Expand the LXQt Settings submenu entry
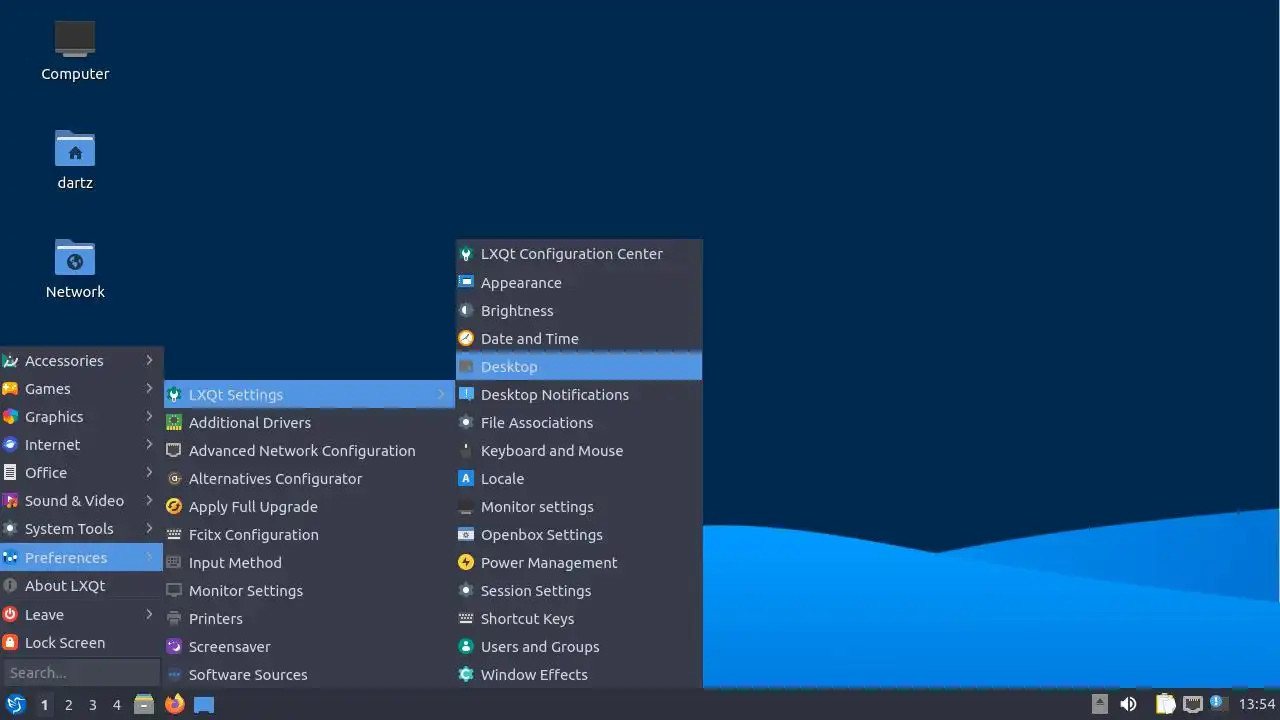 tap(309, 395)
